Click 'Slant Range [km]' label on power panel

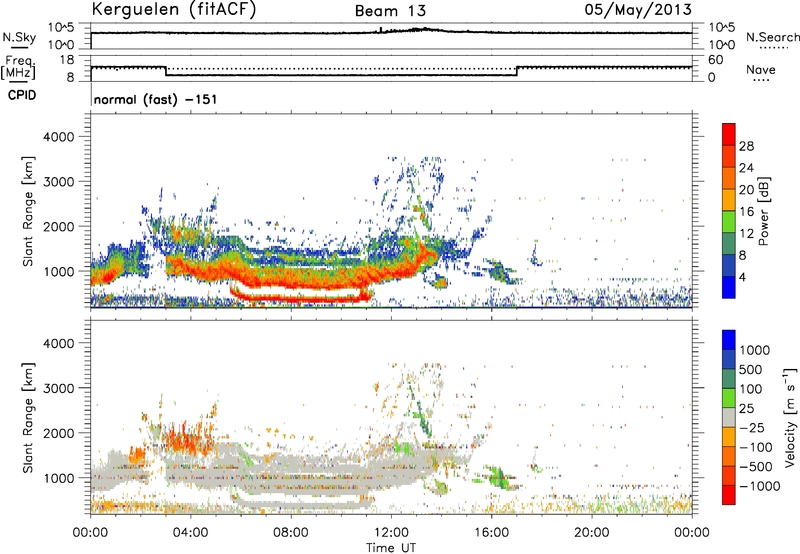tap(28, 211)
